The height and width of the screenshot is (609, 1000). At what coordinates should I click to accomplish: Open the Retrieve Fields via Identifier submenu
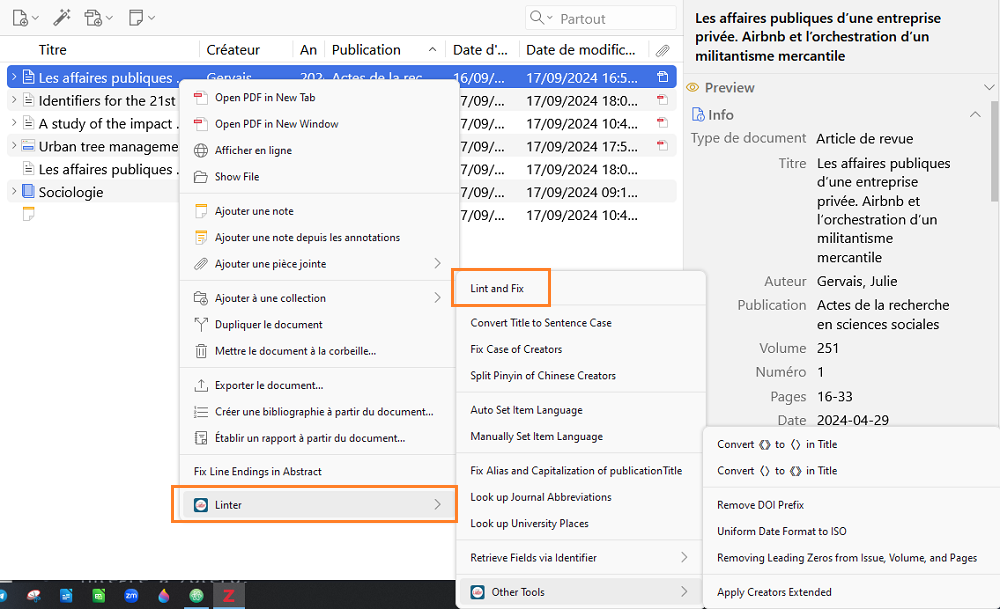(580, 557)
